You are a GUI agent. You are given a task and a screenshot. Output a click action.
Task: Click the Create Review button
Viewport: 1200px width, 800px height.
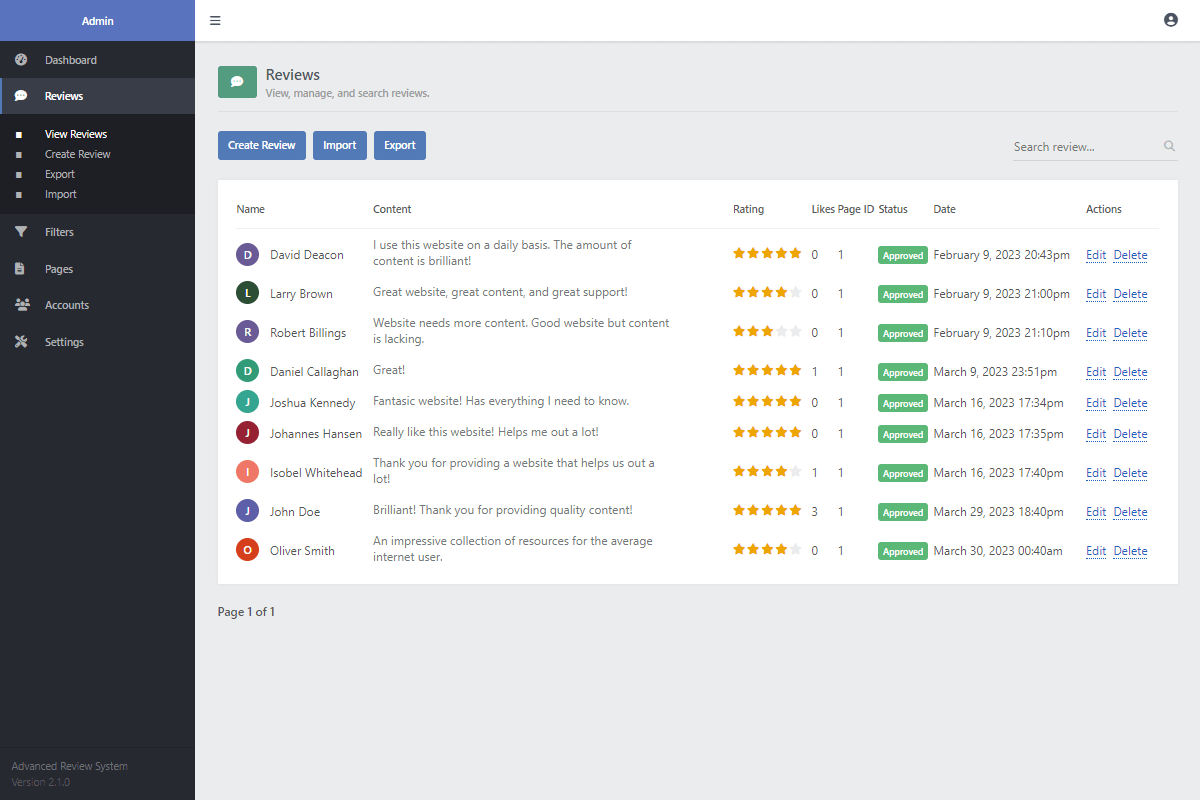point(262,145)
